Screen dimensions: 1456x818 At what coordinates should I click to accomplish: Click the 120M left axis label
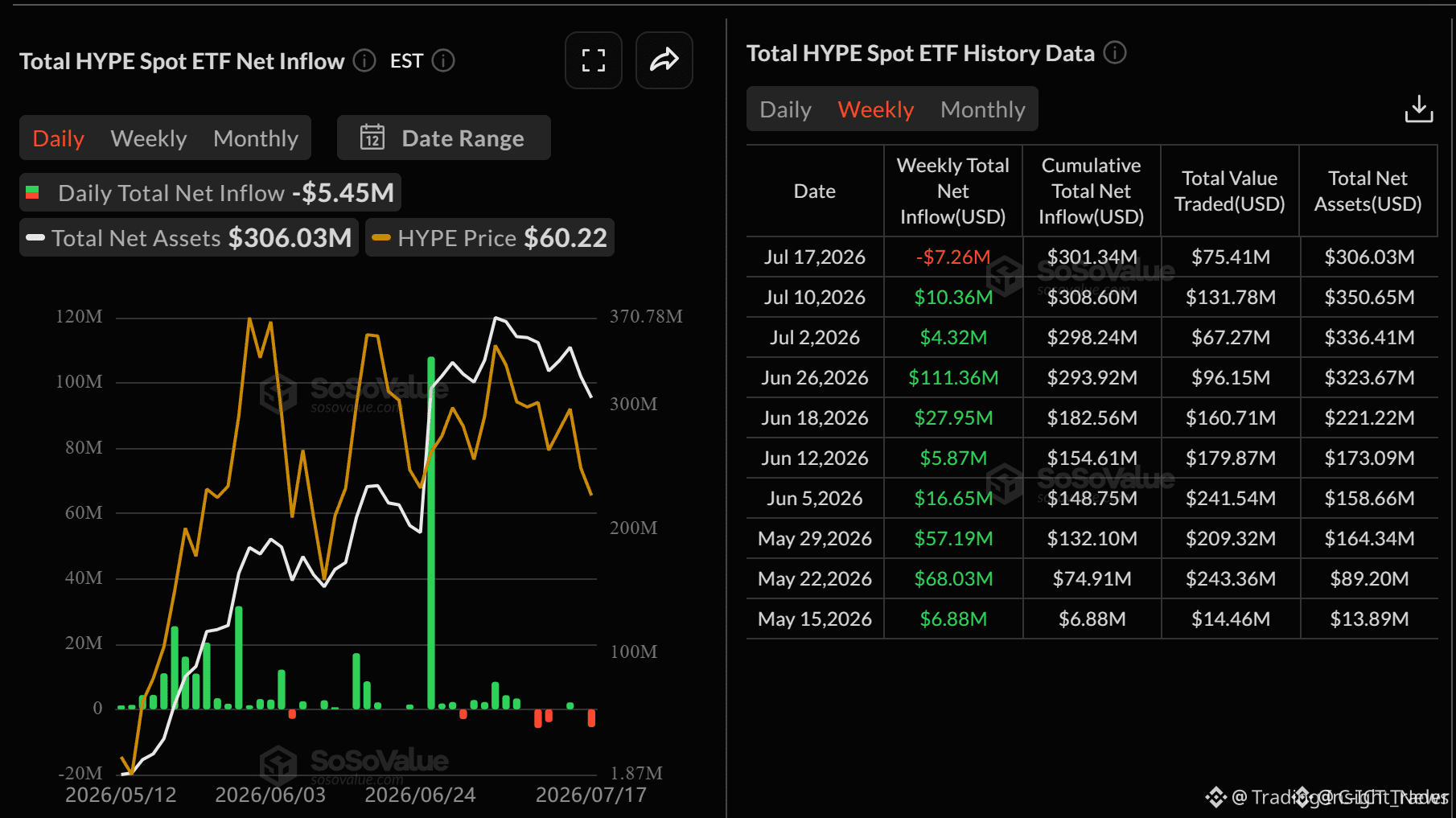(x=79, y=317)
